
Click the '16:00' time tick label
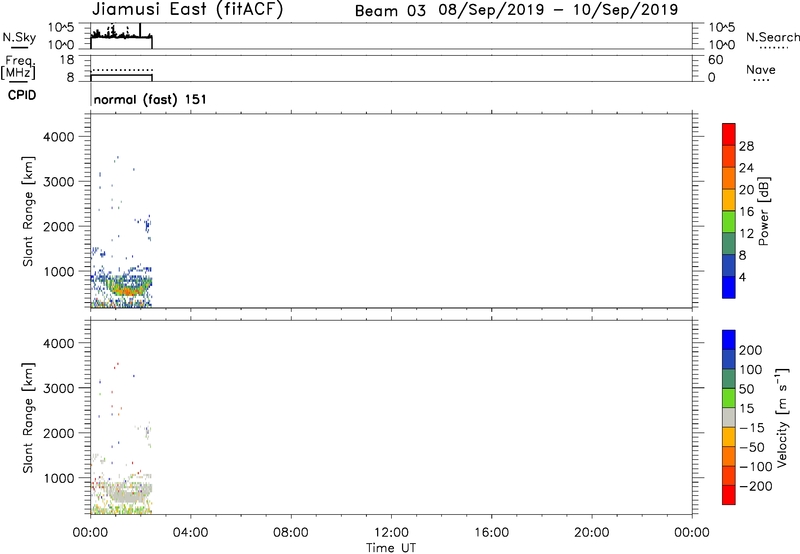coord(491,533)
